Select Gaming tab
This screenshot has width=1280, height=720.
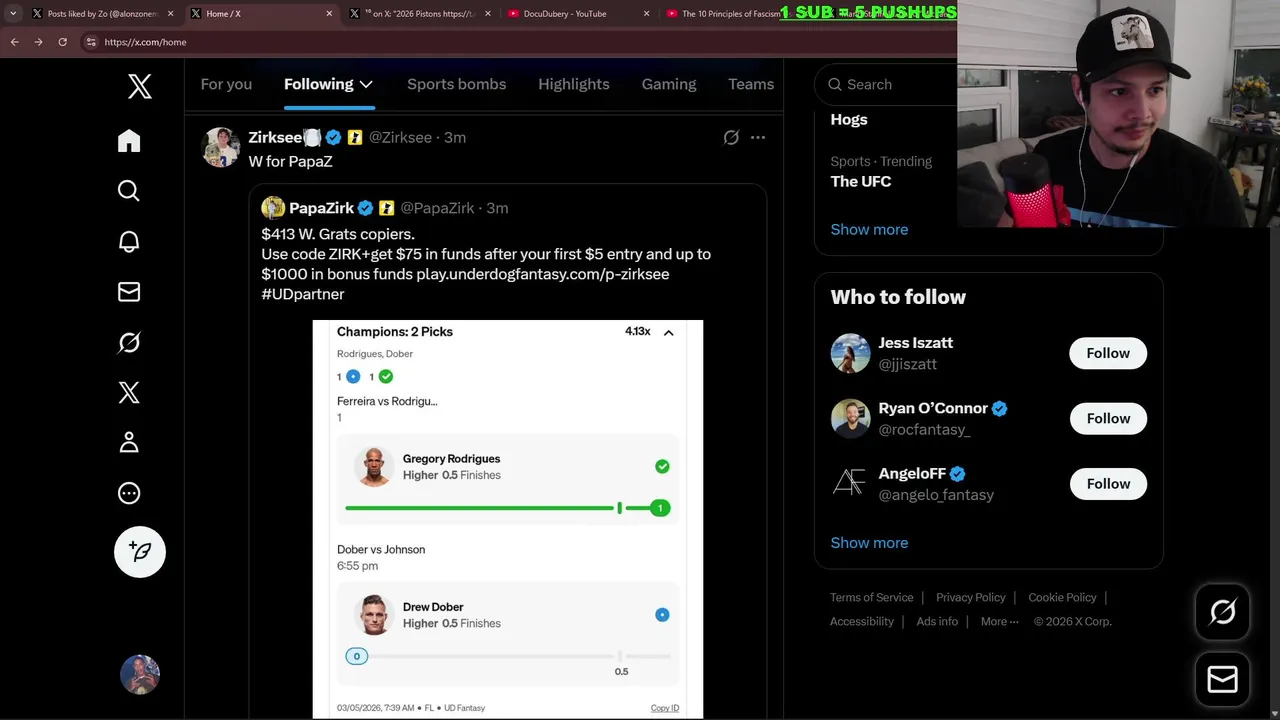(x=669, y=84)
